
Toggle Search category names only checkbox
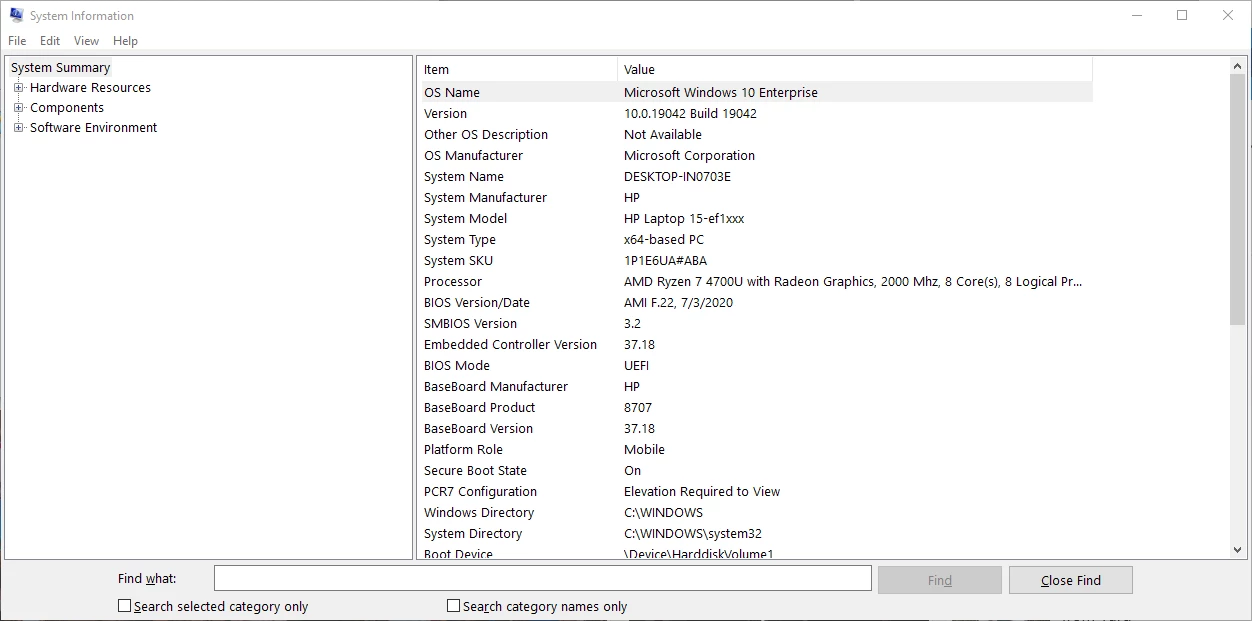[454, 606]
